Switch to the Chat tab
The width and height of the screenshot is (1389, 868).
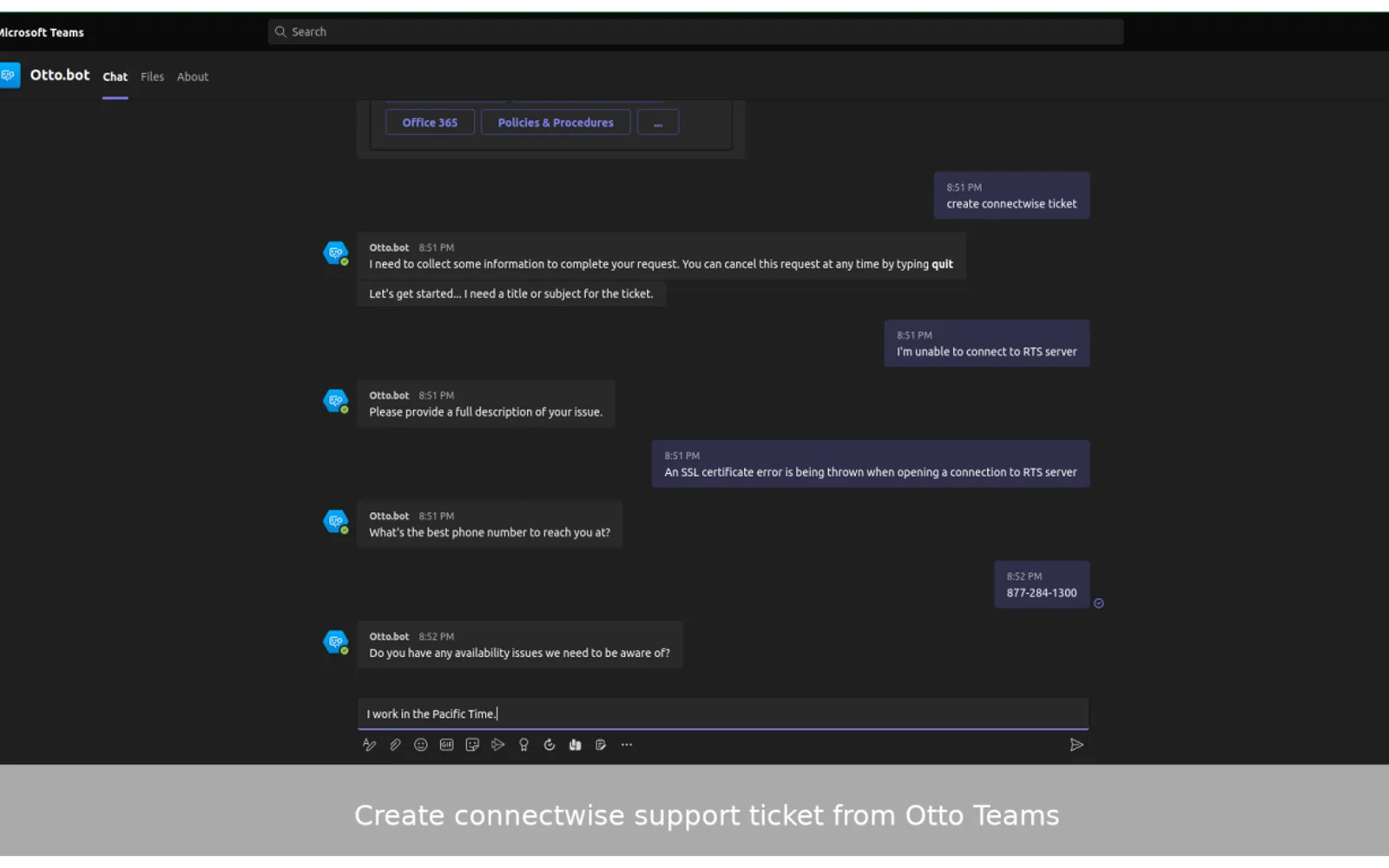[115, 76]
